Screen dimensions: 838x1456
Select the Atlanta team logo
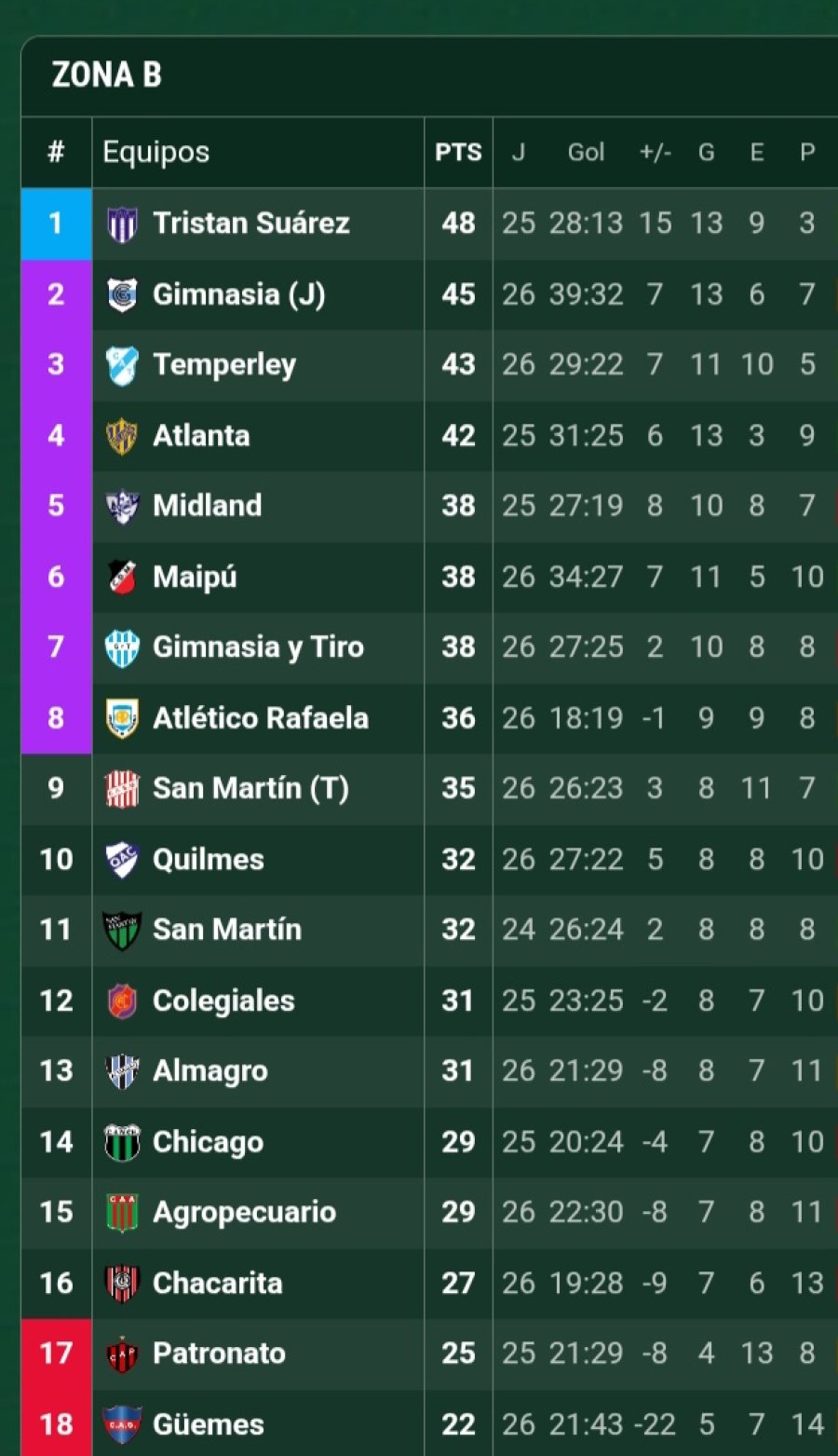(122, 435)
